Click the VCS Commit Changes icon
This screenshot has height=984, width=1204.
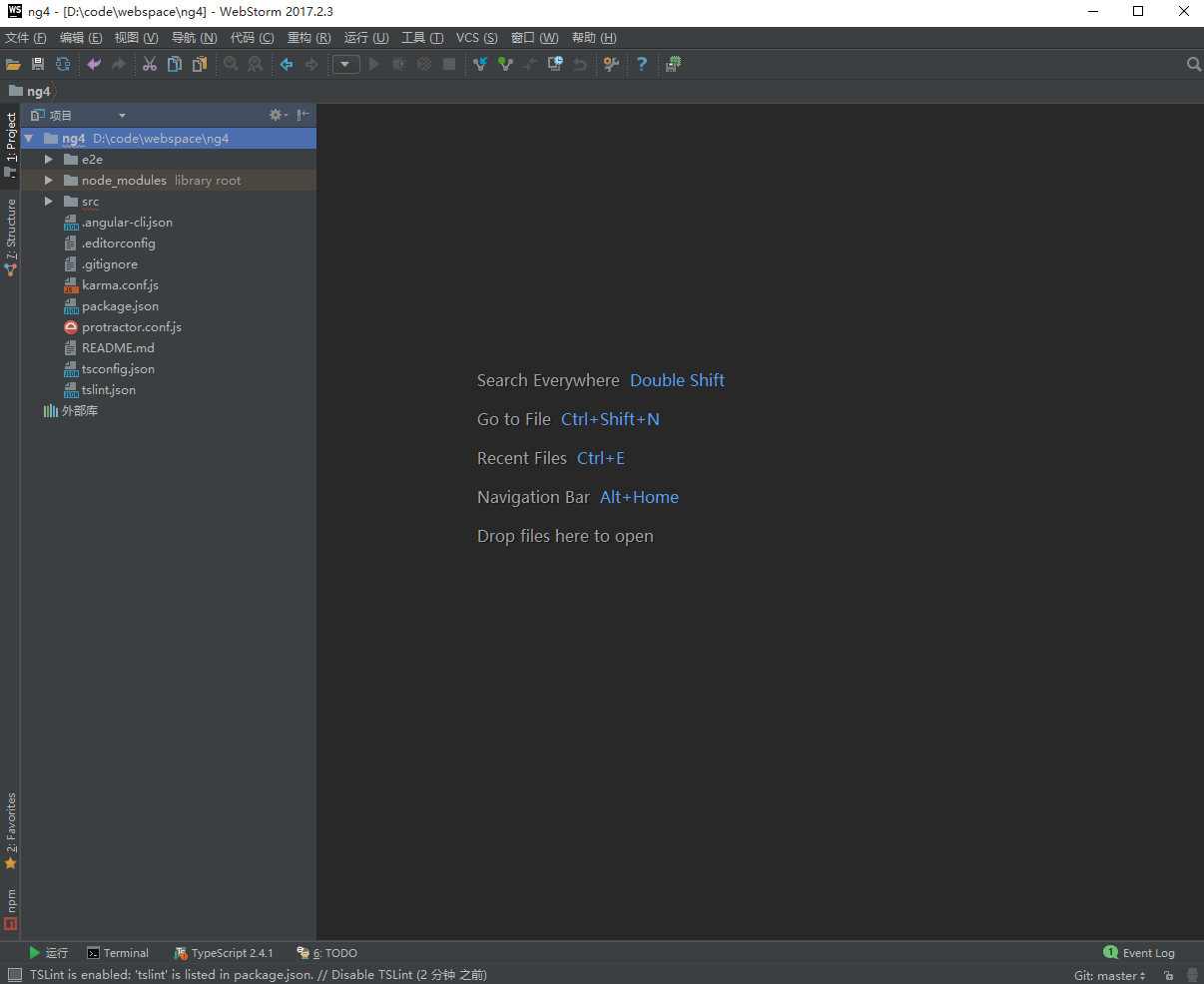(505, 64)
